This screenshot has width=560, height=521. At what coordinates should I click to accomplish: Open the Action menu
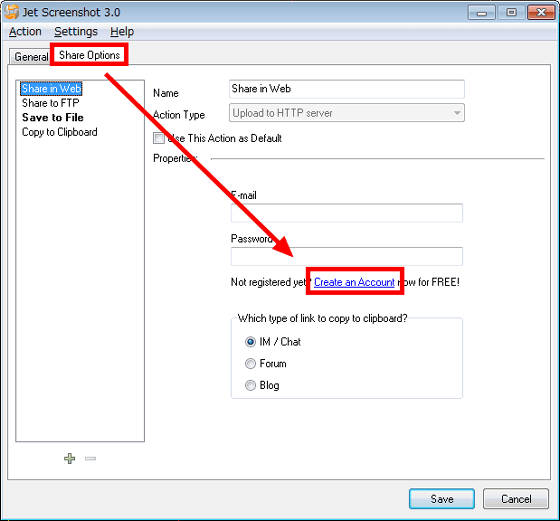tap(25, 31)
